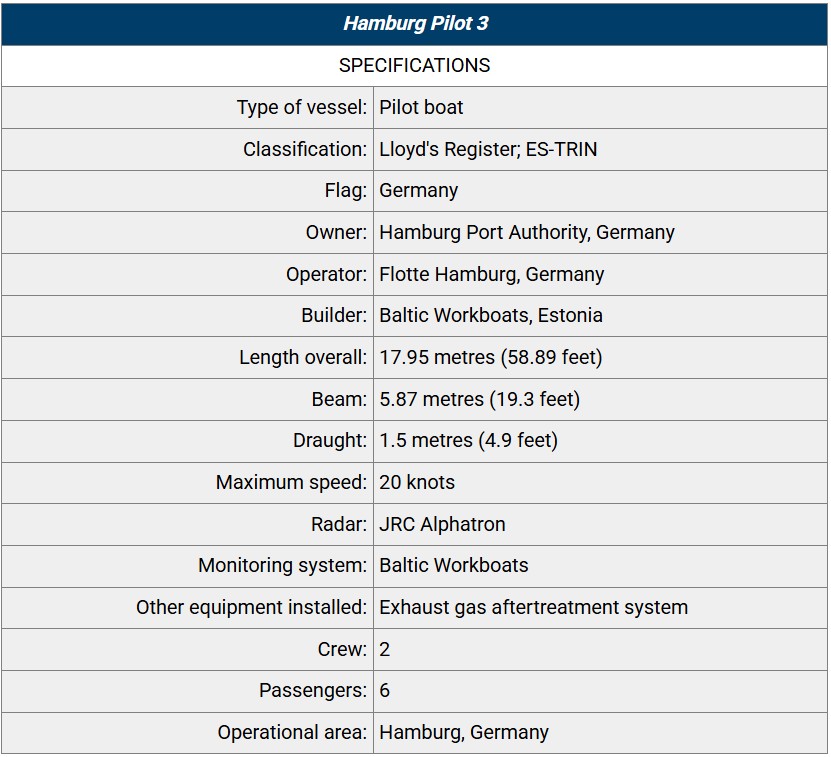Select Lloyd's Register; ES-TRIN value

click(x=488, y=149)
